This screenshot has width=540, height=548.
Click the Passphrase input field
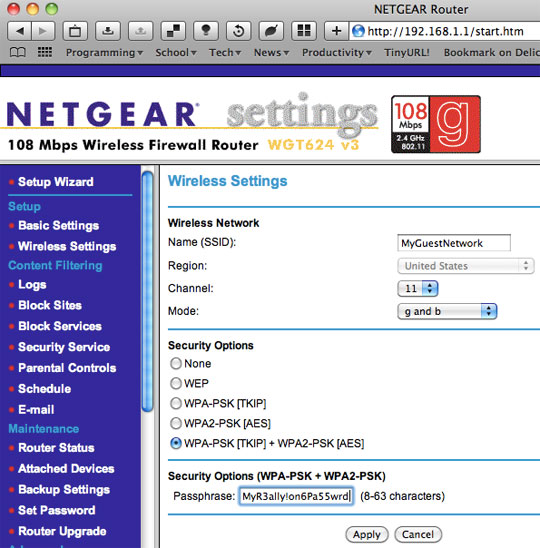[296, 496]
